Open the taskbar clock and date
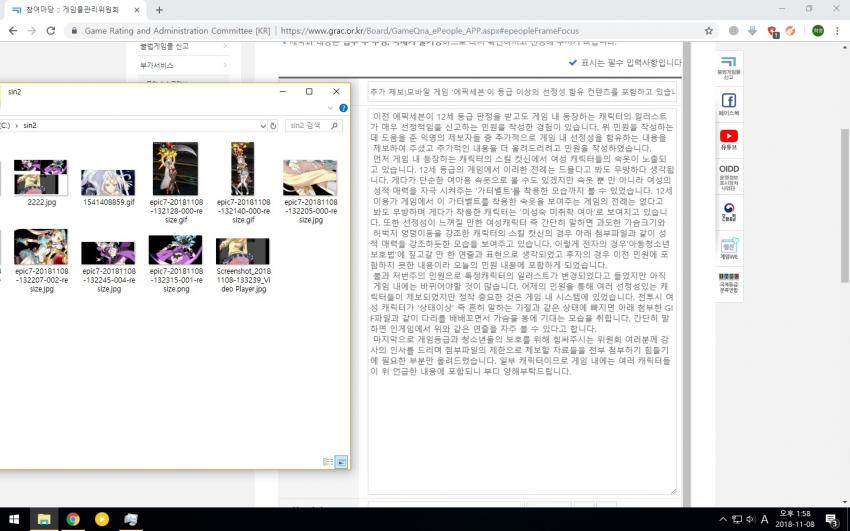850x531 pixels. (795, 519)
